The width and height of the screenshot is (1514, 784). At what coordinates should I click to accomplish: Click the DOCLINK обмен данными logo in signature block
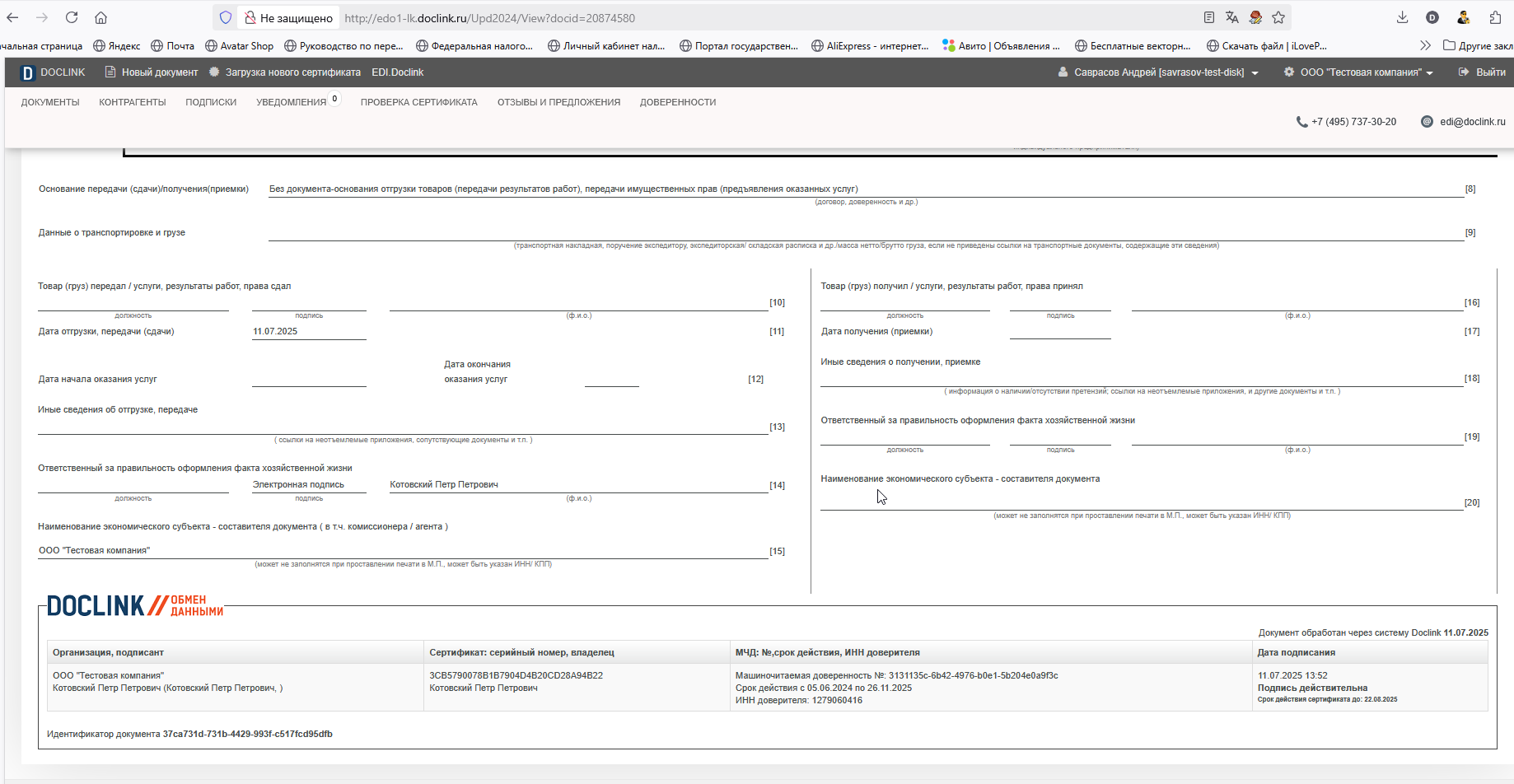(135, 605)
